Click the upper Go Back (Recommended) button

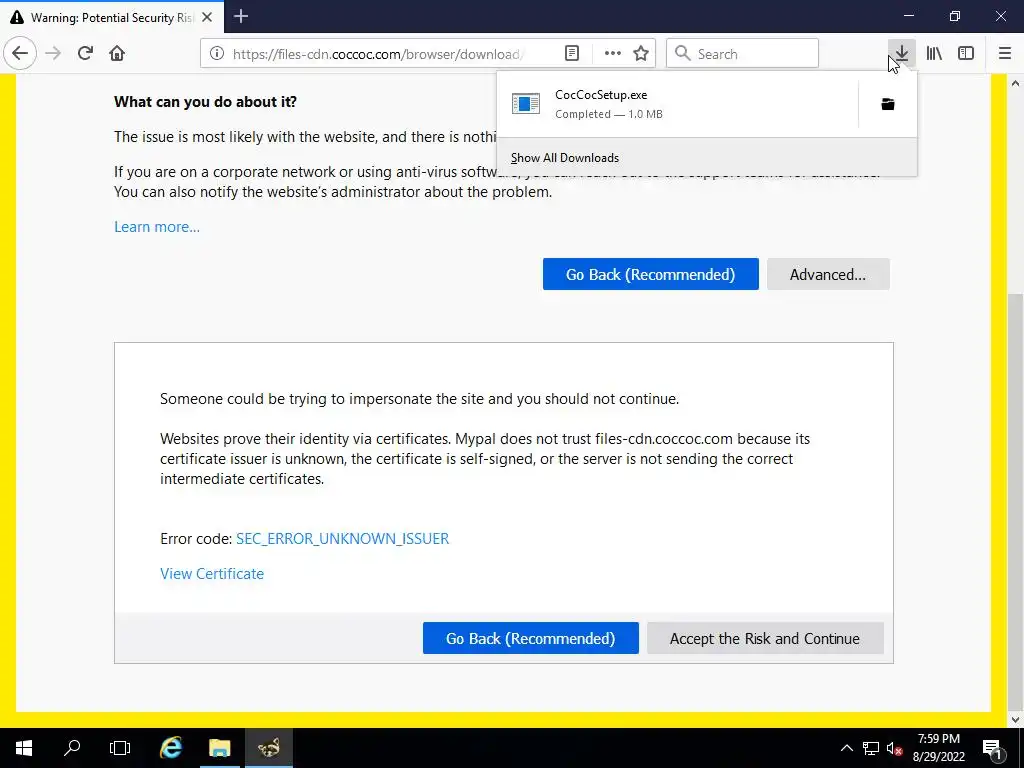pyautogui.click(x=650, y=274)
